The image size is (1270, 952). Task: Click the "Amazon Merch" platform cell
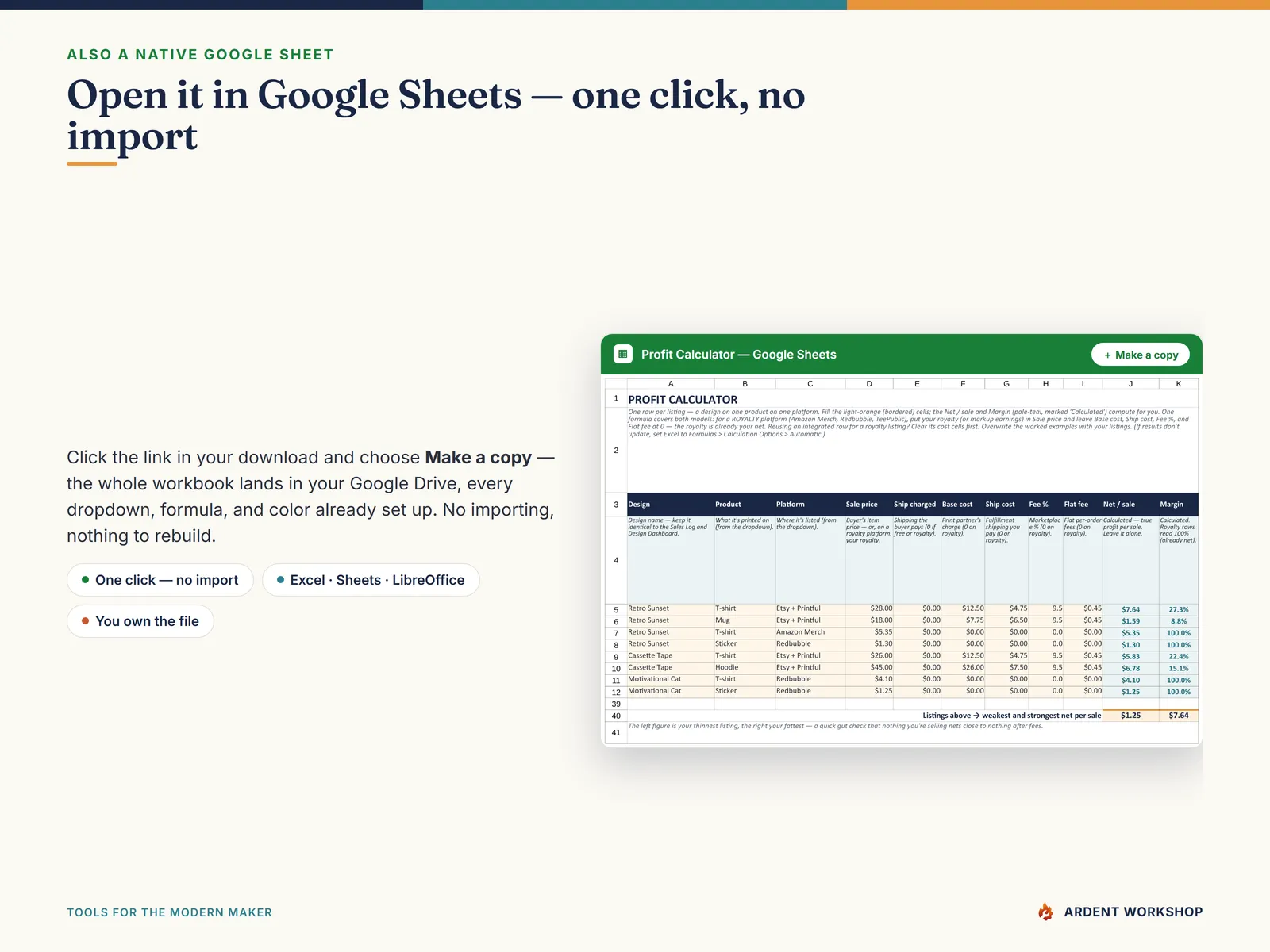point(810,632)
